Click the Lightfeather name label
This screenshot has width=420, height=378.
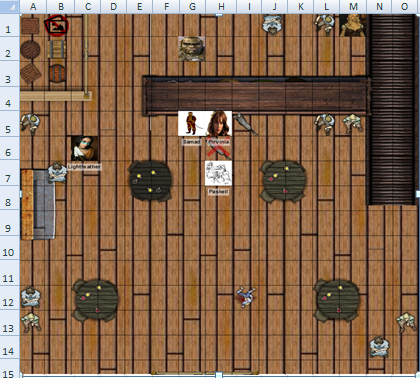pos(84,166)
